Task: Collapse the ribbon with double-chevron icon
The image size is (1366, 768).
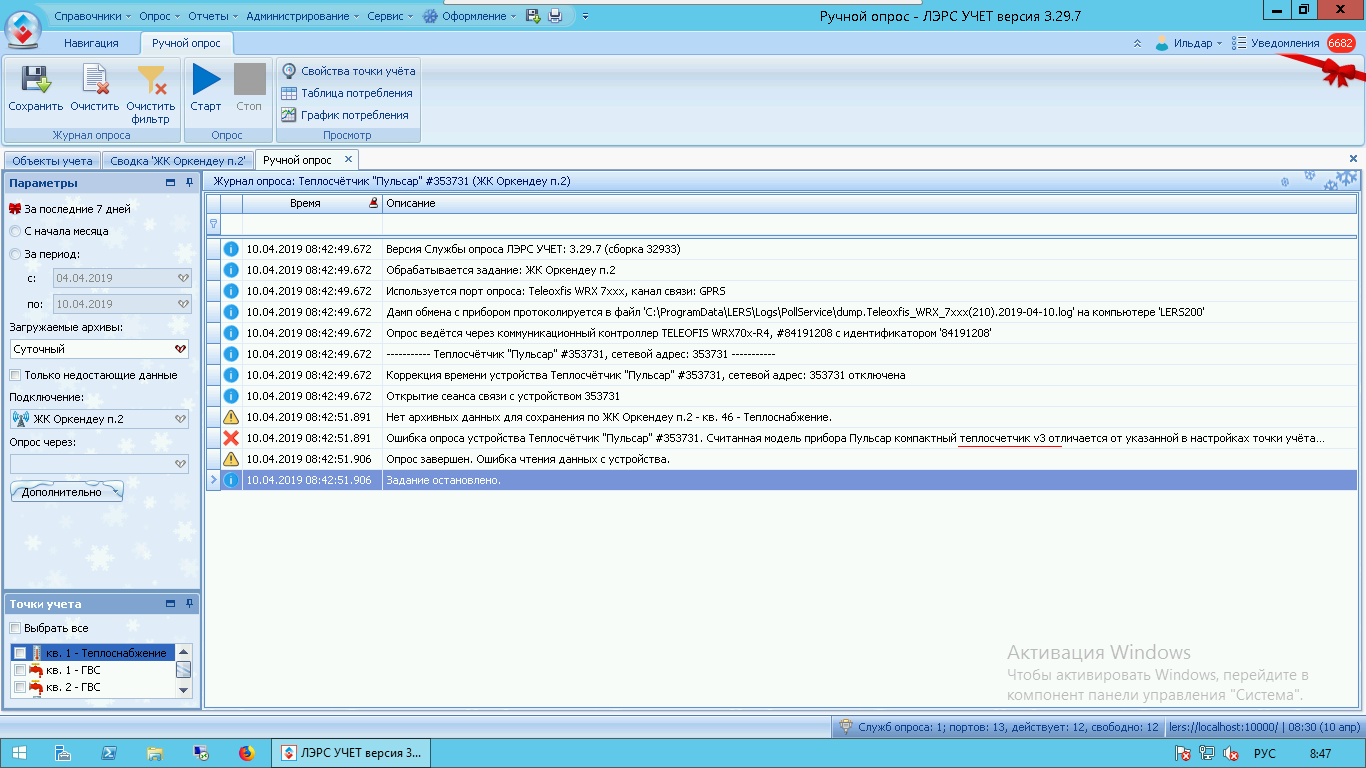Action: tap(1137, 43)
